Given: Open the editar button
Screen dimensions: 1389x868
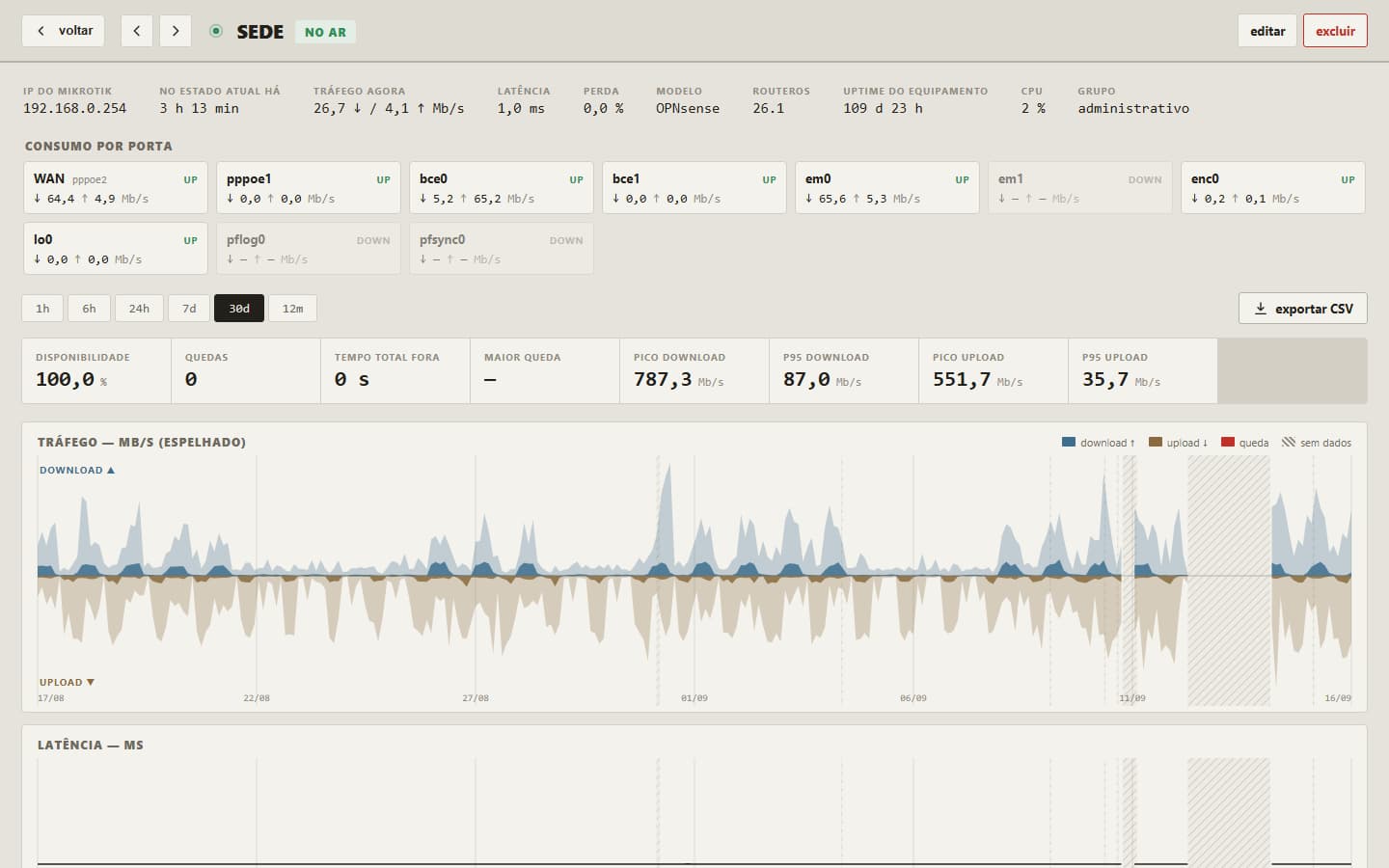Looking at the screenshot, I should coord(1267,31).
